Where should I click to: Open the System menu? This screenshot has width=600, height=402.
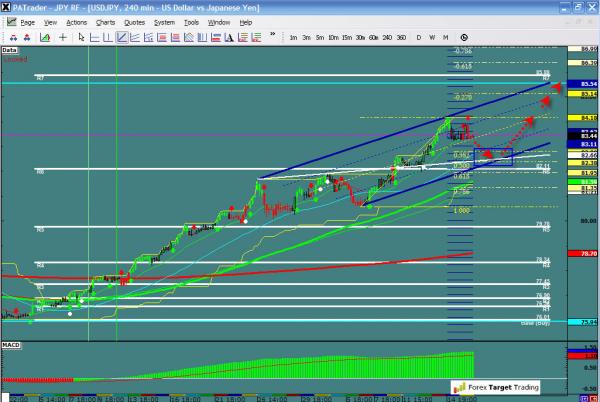pos(163,21)
